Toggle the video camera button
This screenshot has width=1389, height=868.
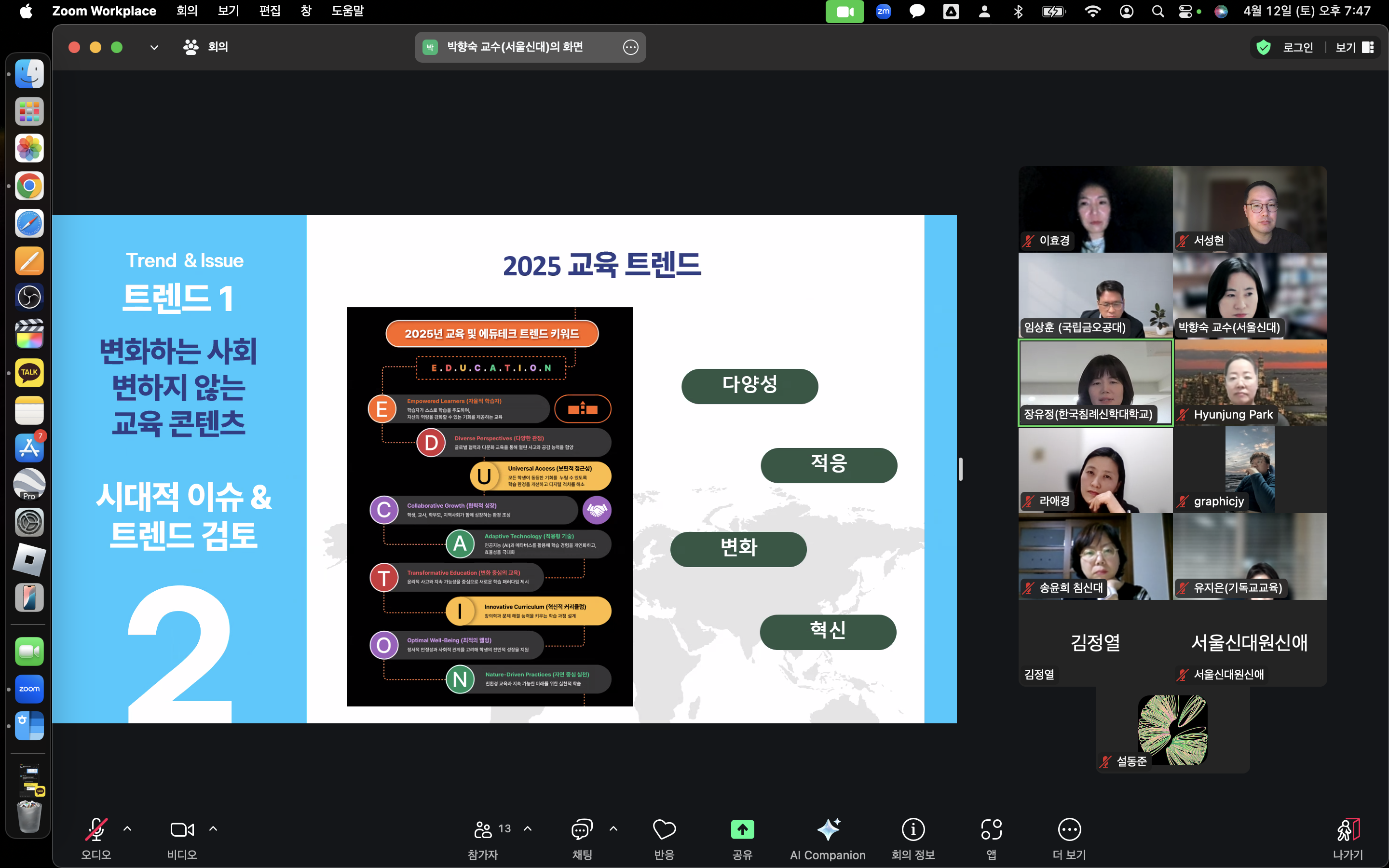click(182, 829)
